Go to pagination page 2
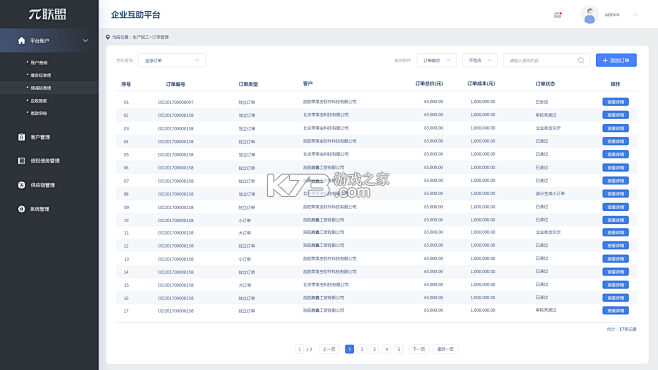The image size is (658, 370). click(x=362, y=349)
